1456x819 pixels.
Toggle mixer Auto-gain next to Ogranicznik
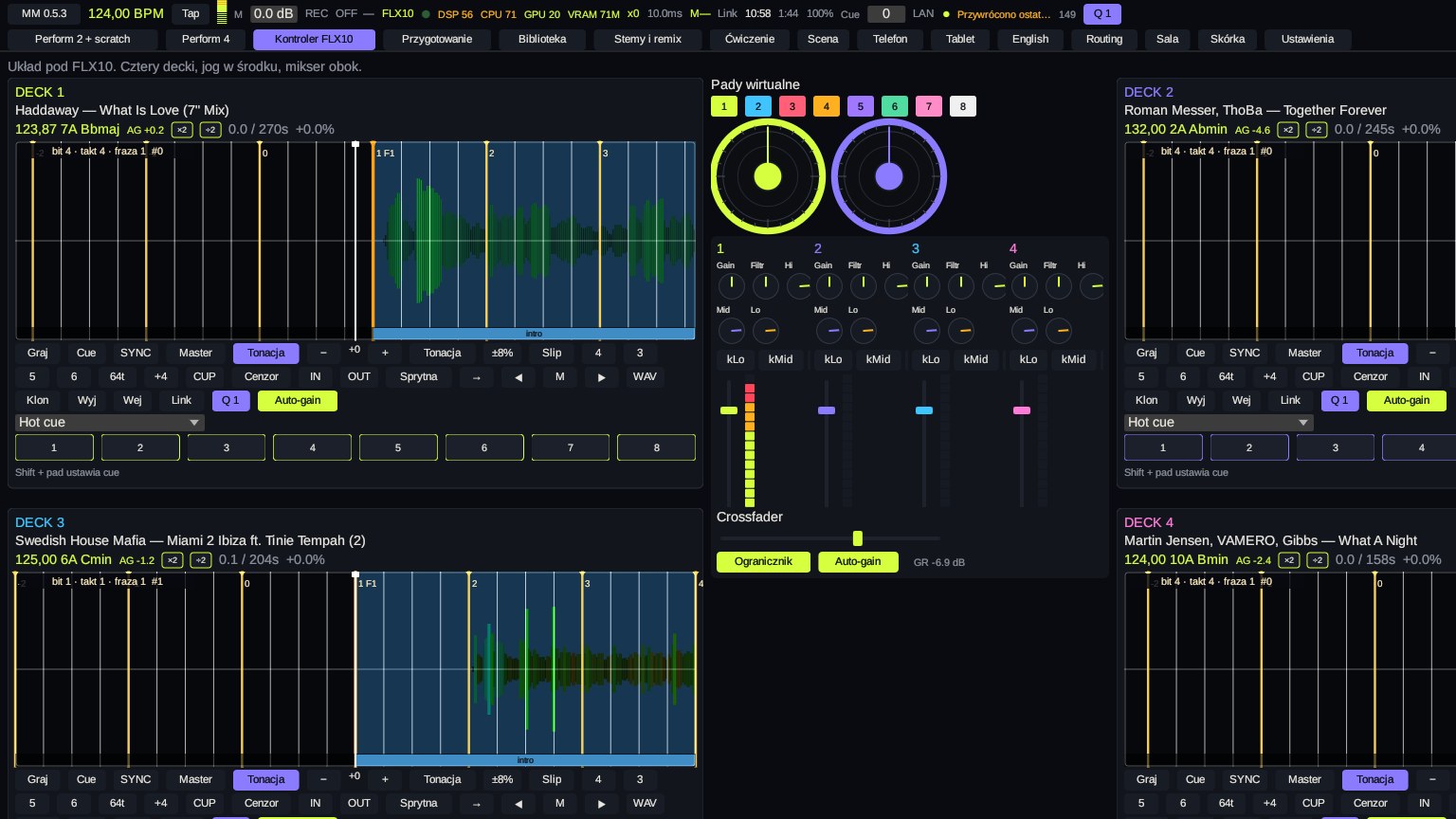pos(858,561)
